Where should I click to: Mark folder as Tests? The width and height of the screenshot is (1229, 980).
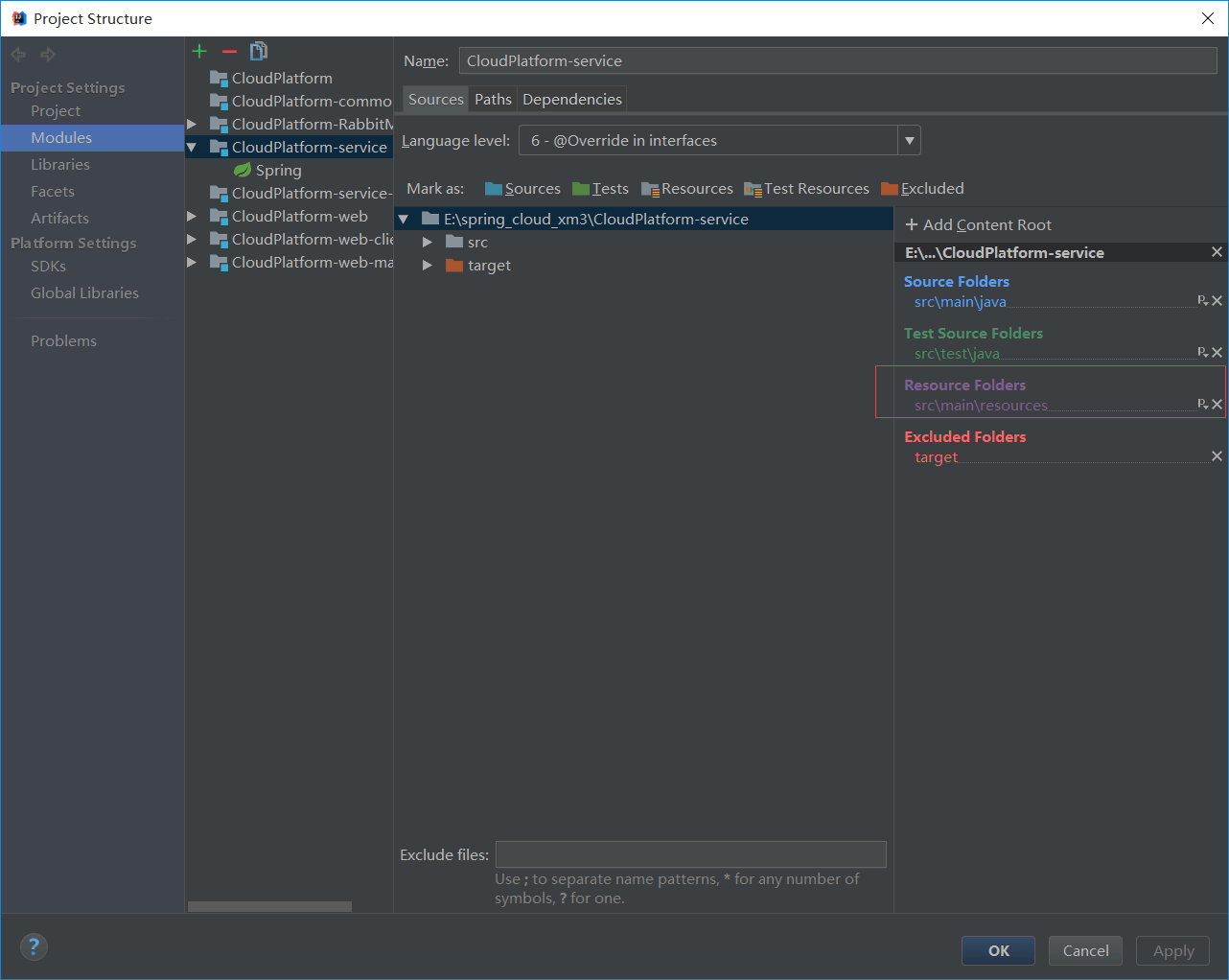(600, 189)
